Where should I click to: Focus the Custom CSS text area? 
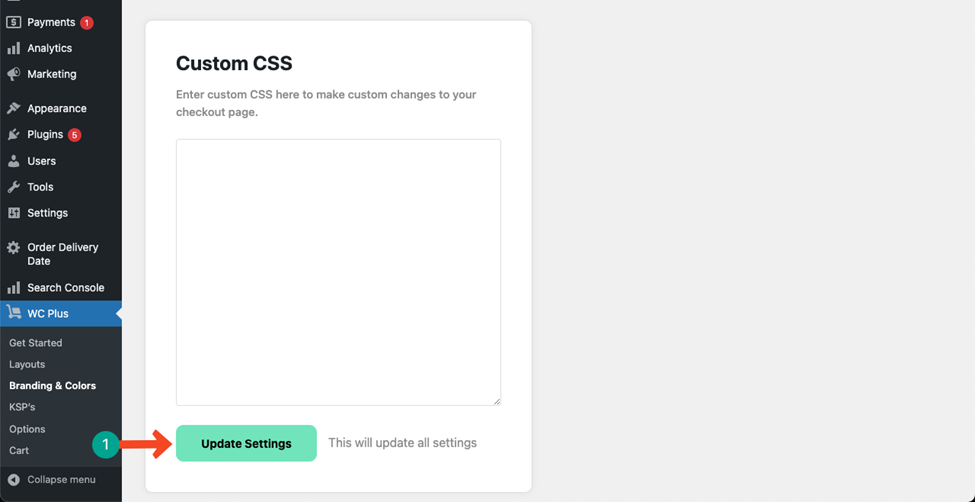coord(338,272)
